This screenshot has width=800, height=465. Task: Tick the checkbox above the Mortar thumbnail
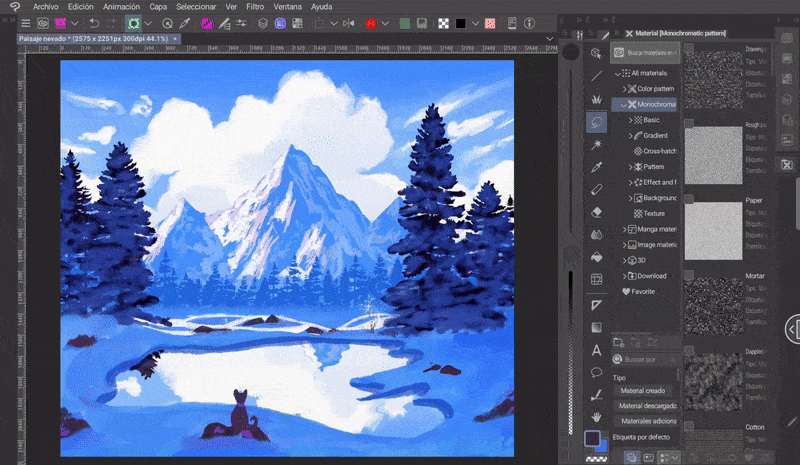pos(689,275)
